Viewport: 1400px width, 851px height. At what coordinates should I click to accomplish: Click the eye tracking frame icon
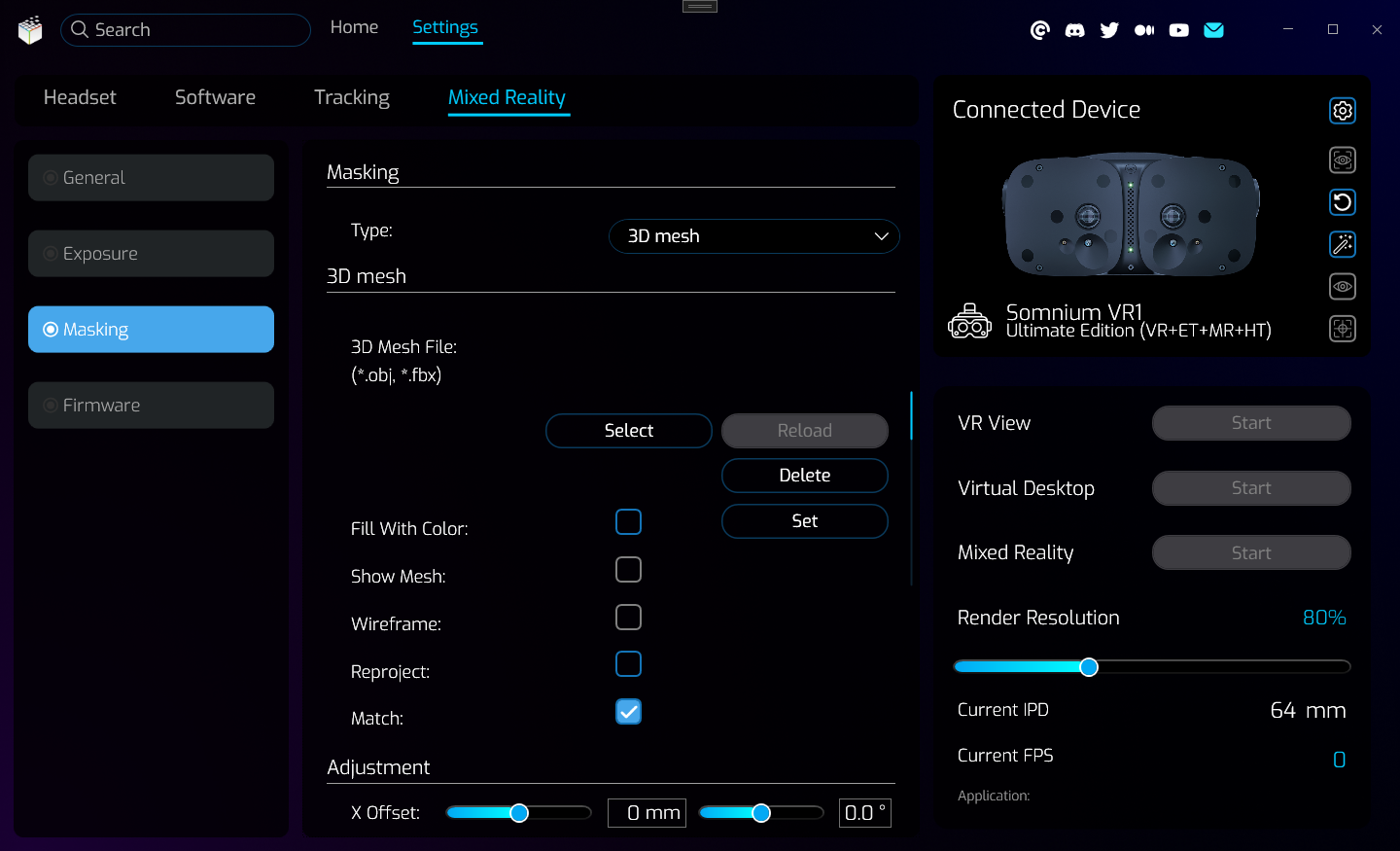click(x=1343, y=160)
